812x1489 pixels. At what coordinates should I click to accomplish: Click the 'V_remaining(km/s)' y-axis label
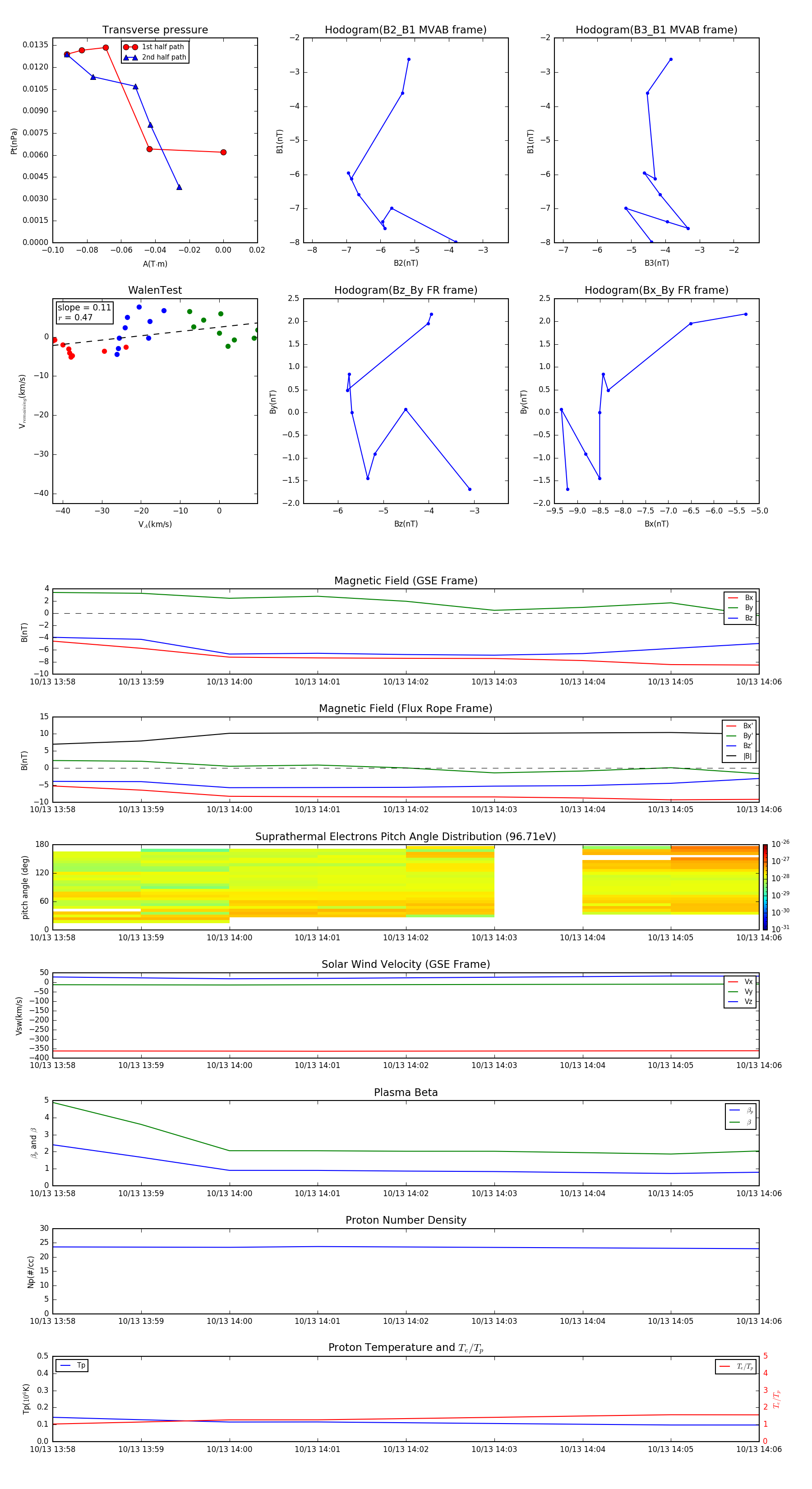pyautogui.click(x=22, y=401)
